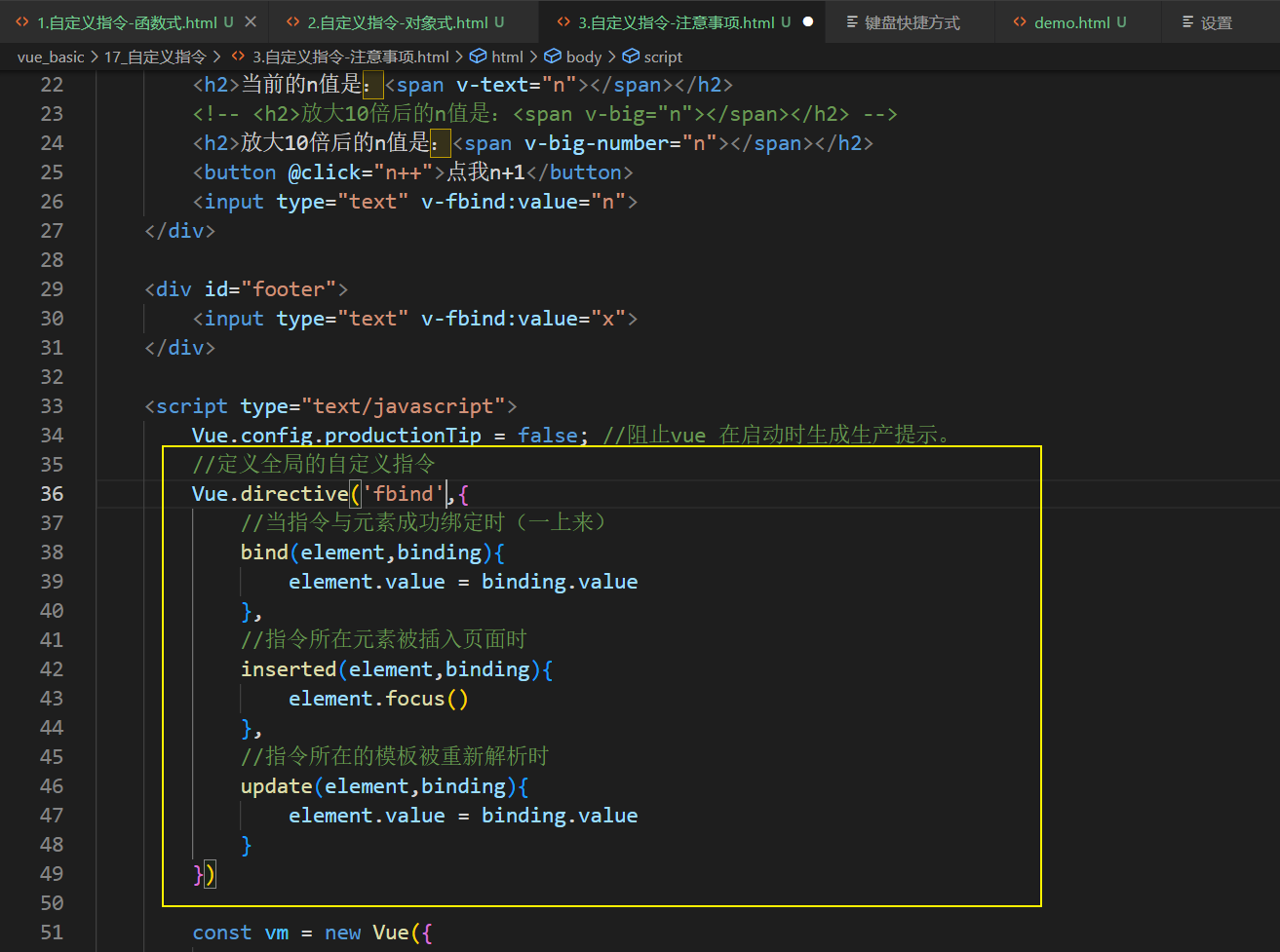Click 'Vue.config.productionTip' on line 34
The width and height of the screenshot is (1280, 952).
tap(336, 436)
